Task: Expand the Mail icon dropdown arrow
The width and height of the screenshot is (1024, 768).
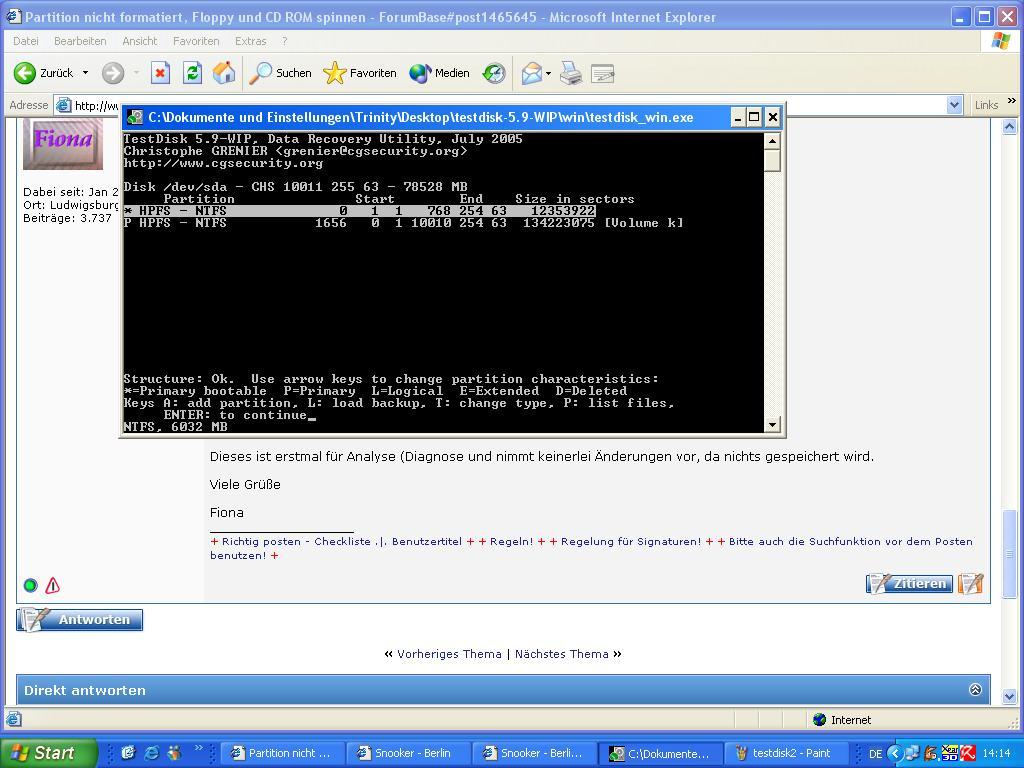Action: click(549, 73)
